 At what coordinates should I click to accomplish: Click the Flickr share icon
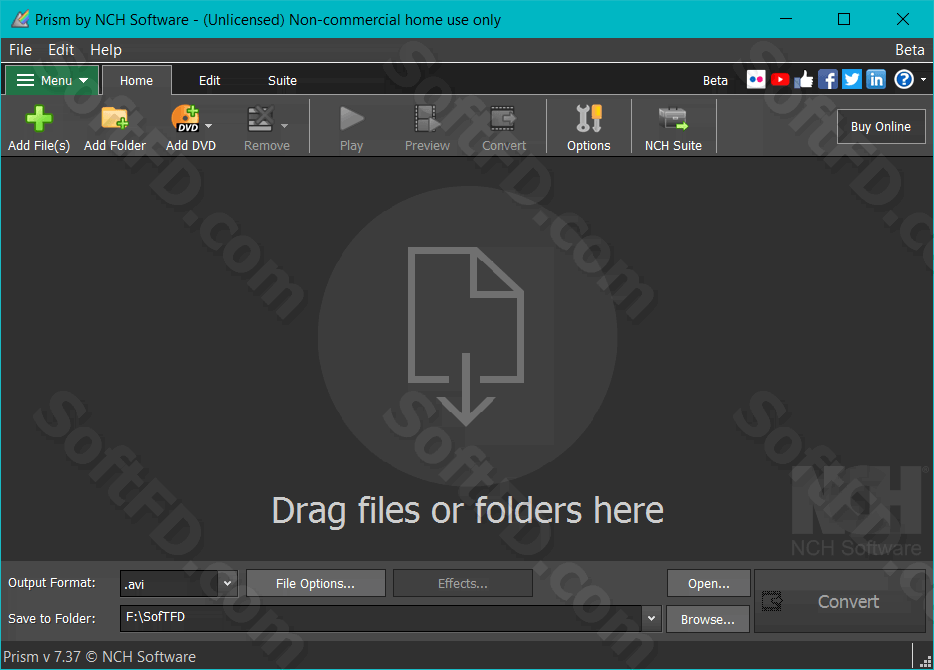[x=756, y=79]
